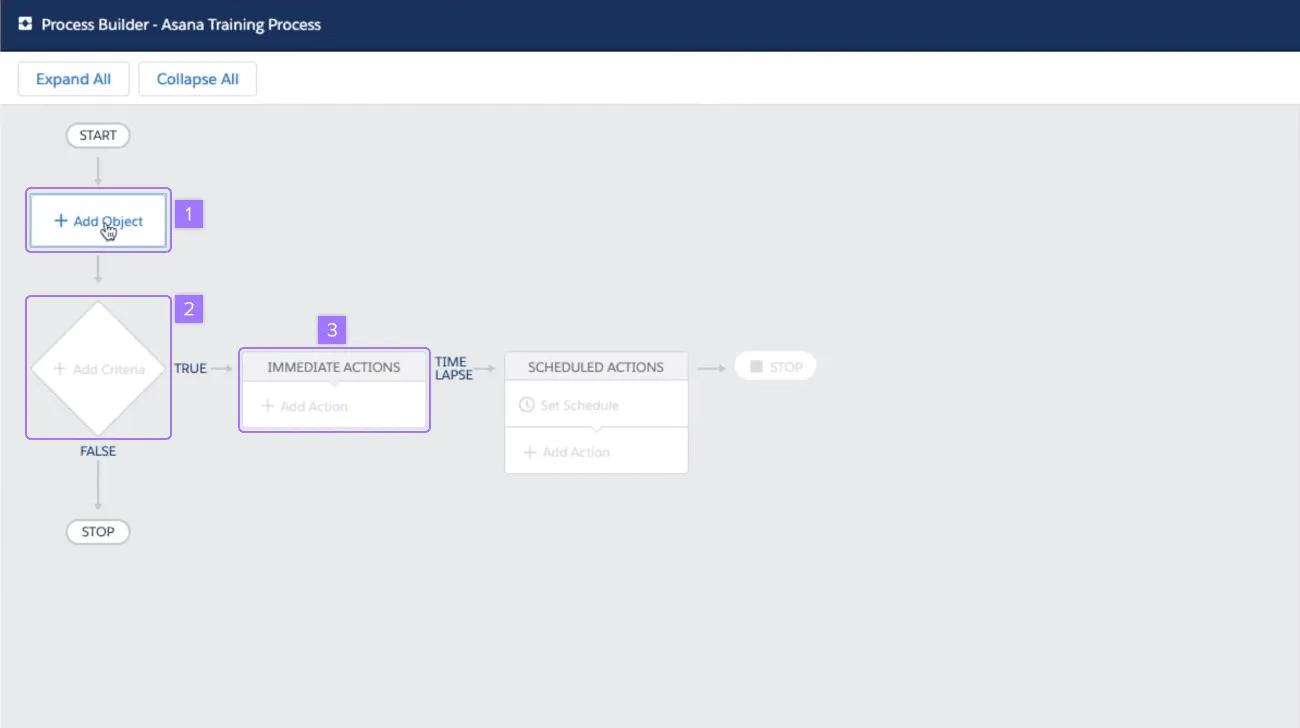Screen dimensions: 1300x728
Task: Open the Add Object panel
Action: [x=97, y=221]
